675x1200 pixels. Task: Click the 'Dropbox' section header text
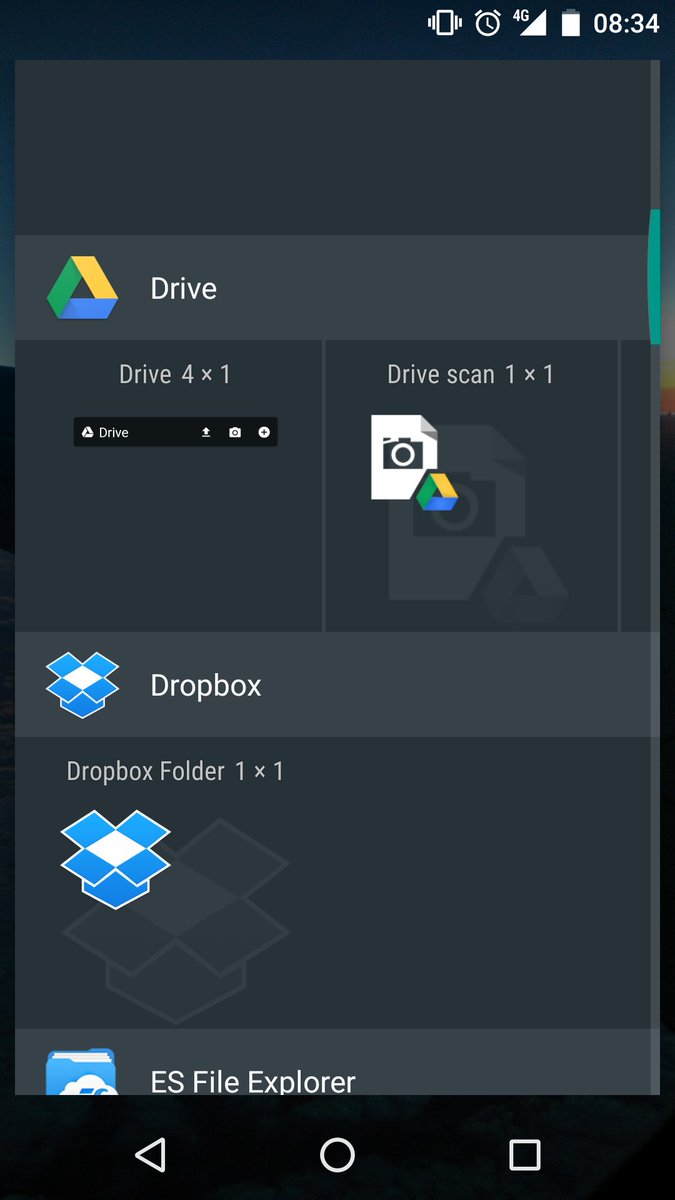[206, 686]
